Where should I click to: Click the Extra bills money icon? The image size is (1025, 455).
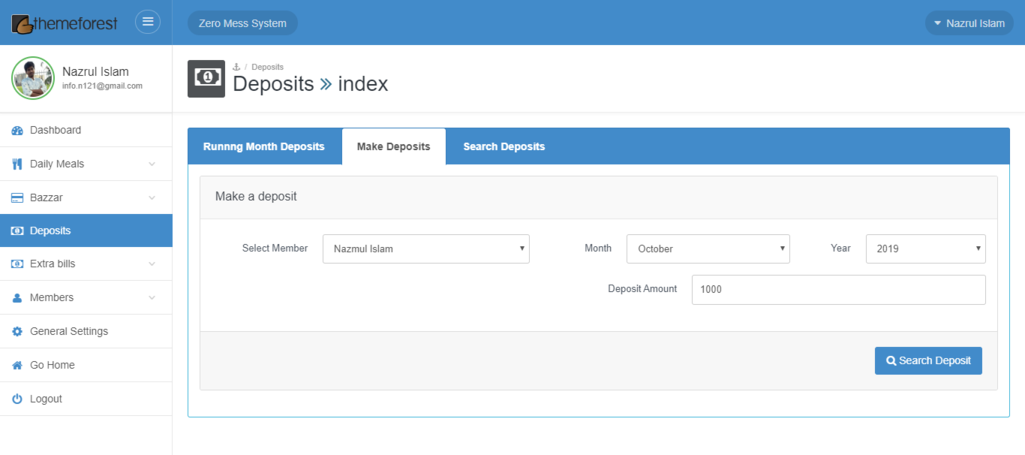[17, 264]
